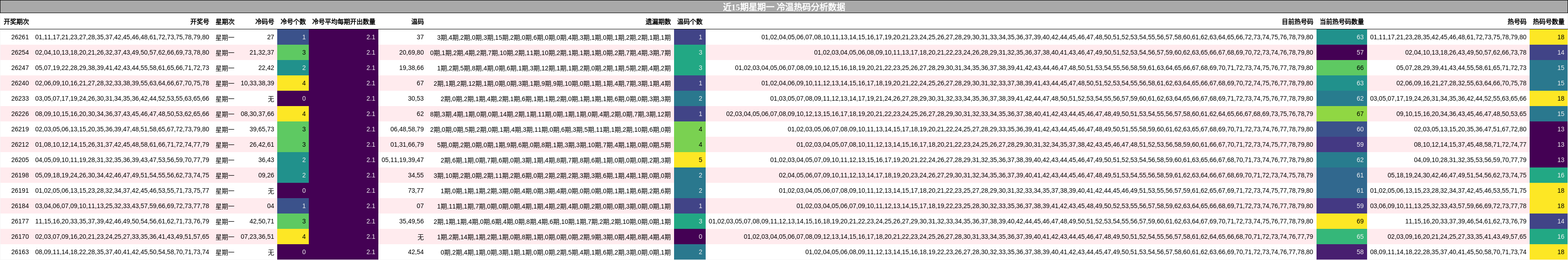This screenshot has width=1568, height=260.
Task: Select the 热号码数量 column header
Action: click(1549, 21)
